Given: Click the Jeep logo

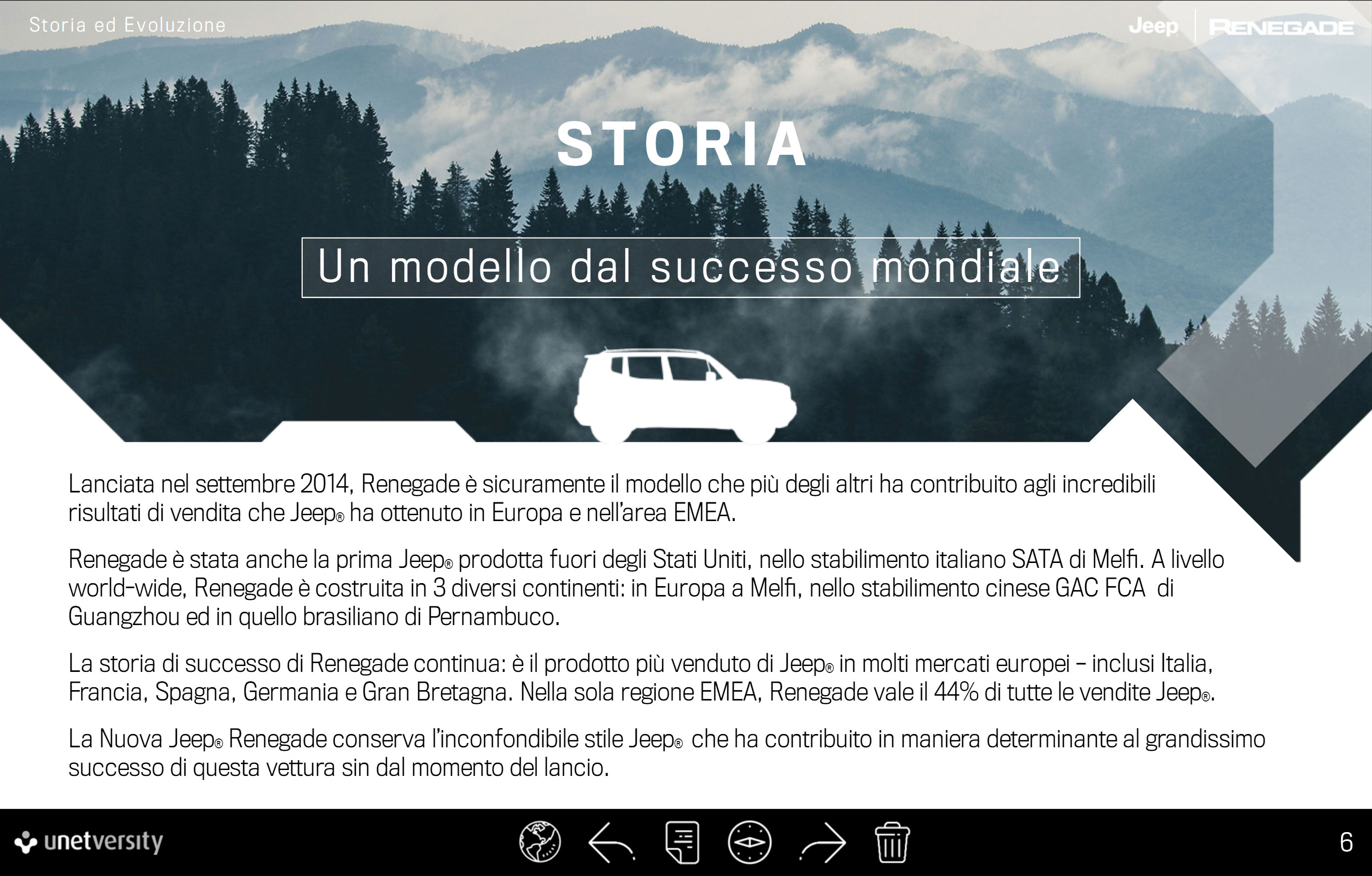Looking at the screenshot, I should [x=1153, y=26].
